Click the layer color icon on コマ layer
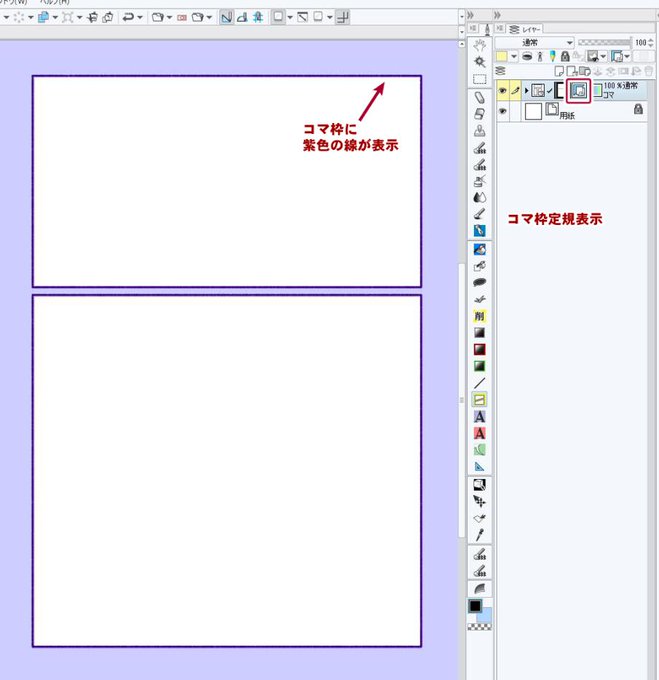Screen dimensions: 659x680 point(598,90)
